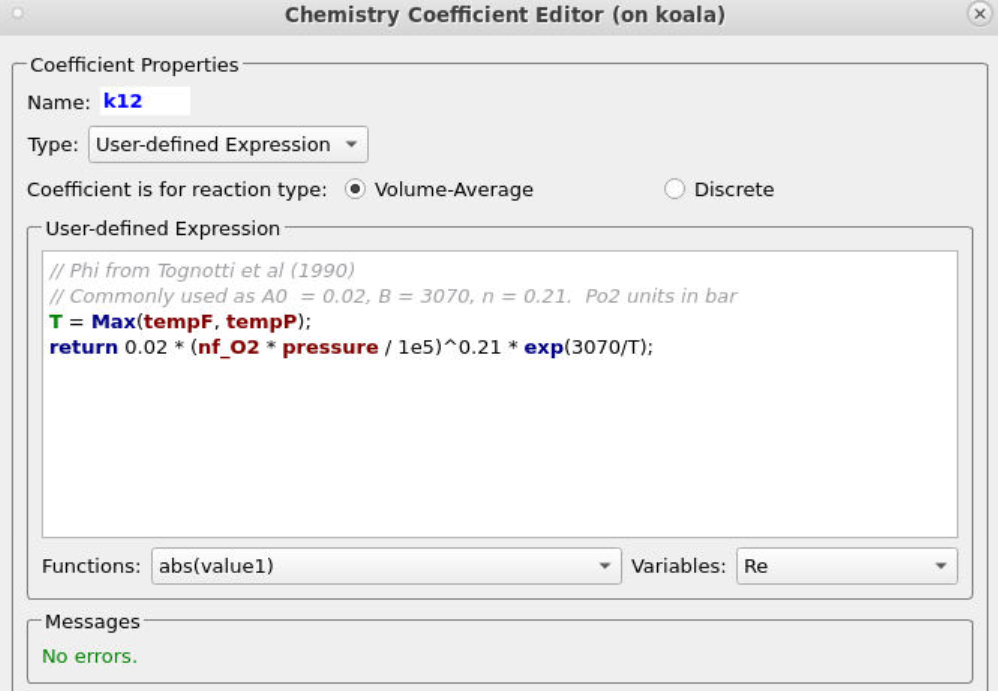The width and height of the screenshot is (998, 691).
Task: Close the Chemistry Coefficient Editor window
Action: 979,15
